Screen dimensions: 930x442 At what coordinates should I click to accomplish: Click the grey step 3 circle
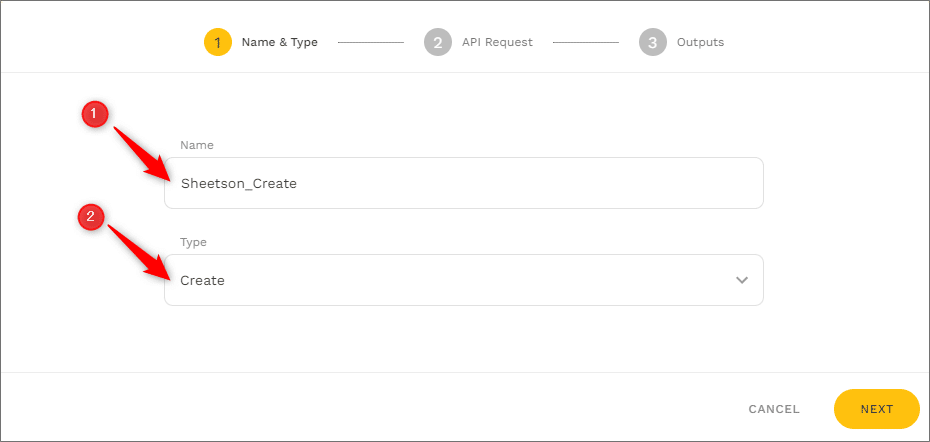coord(652,43)
